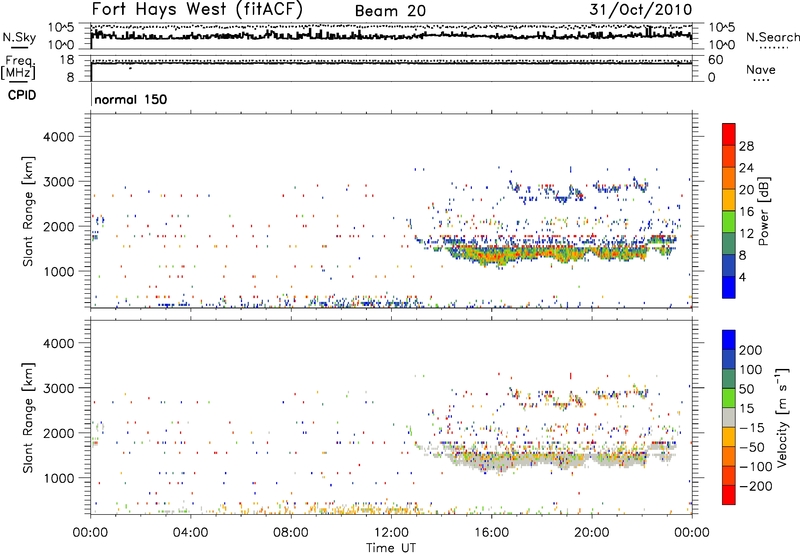This screenshot has height=554, width=800.
Task: Click the '12:00' time tick label
Action: tap(391, 533)
